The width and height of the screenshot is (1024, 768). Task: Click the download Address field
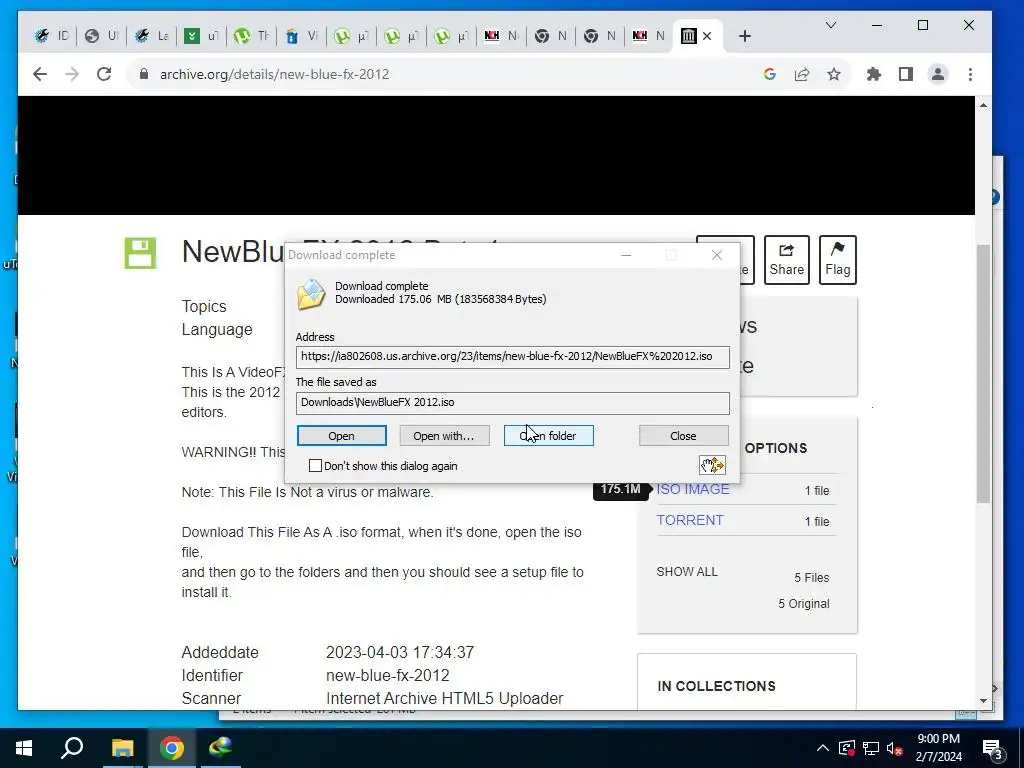coord(513,357)
